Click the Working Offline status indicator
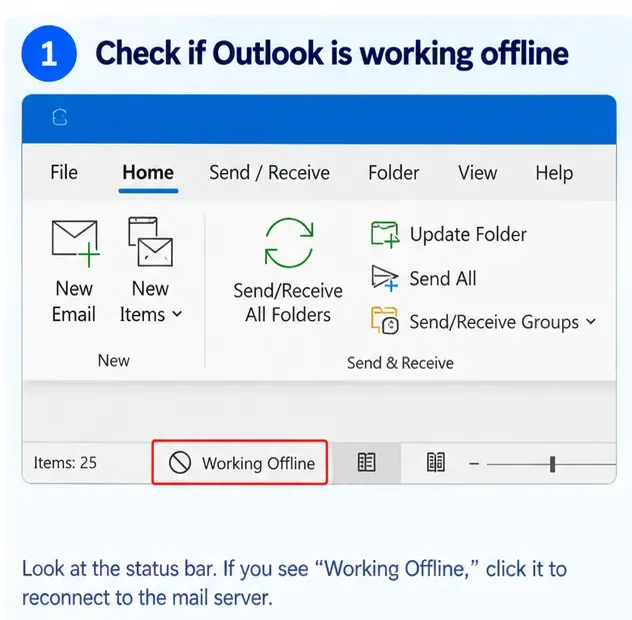The image size is (632, 620). click(x=239, y=462)
